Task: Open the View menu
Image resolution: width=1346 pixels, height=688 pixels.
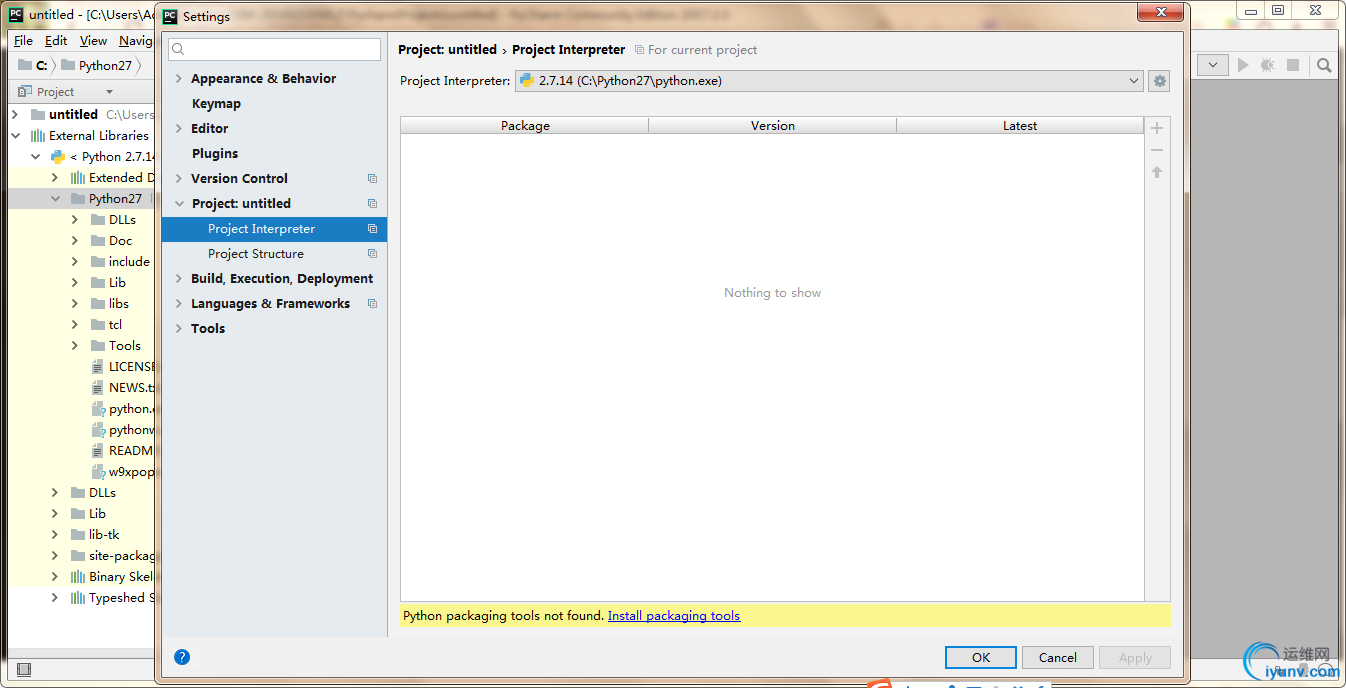Action: coord(93,41)
